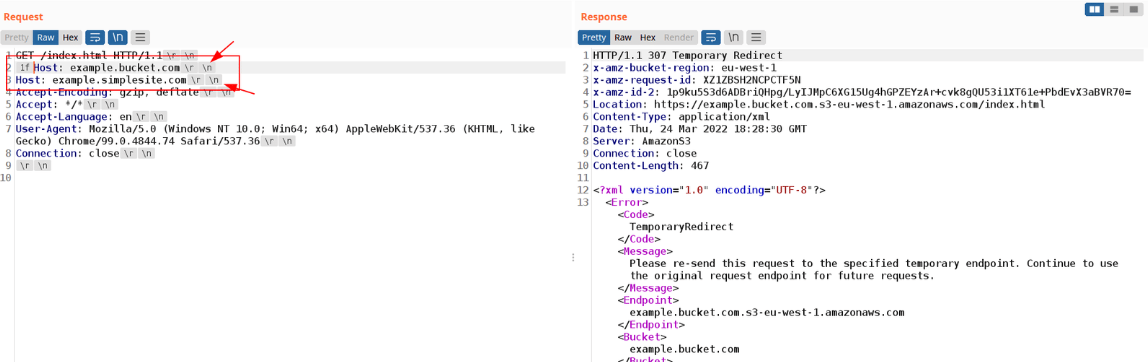Toggle show non-printable chars in Request panel
Viewport: 1148px width, 362px height.
click(x=117, y=37)
